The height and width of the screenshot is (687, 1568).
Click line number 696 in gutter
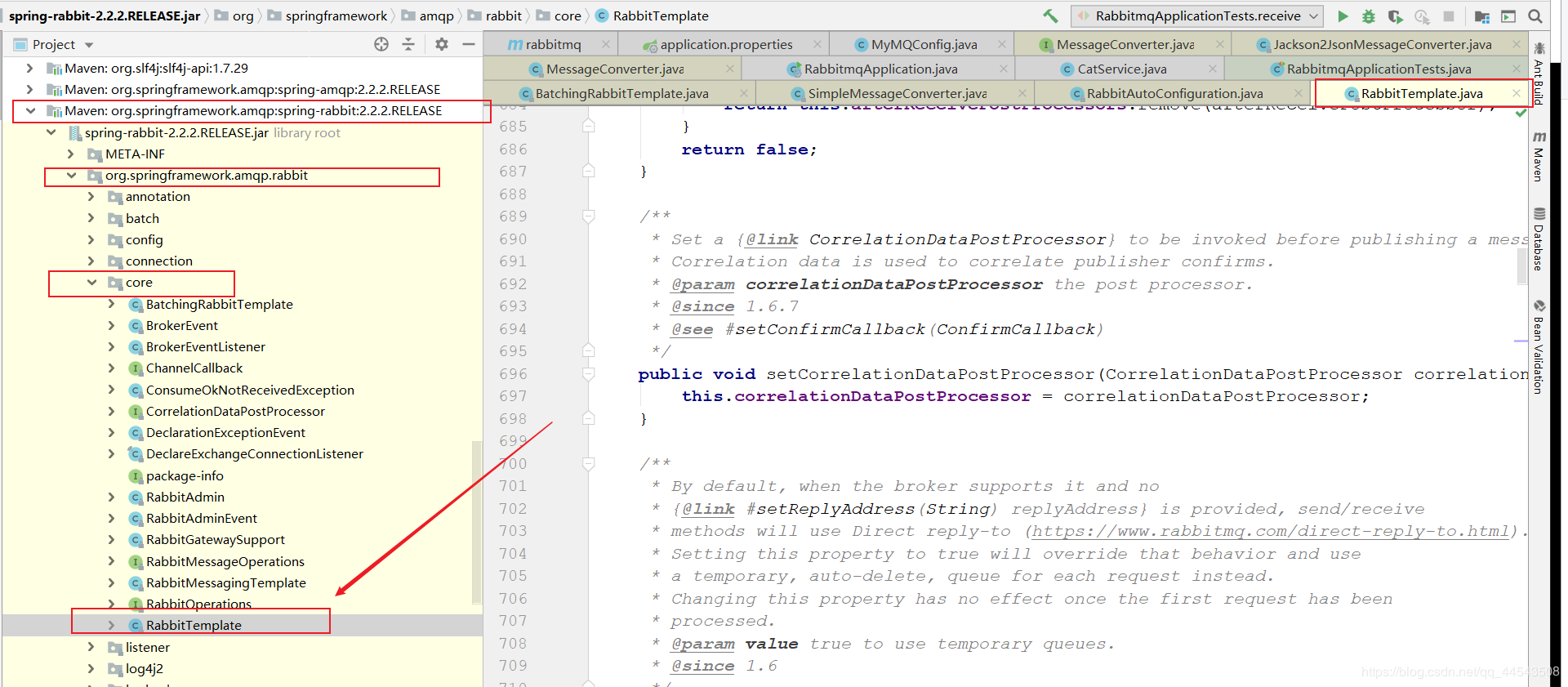point(513,374)
